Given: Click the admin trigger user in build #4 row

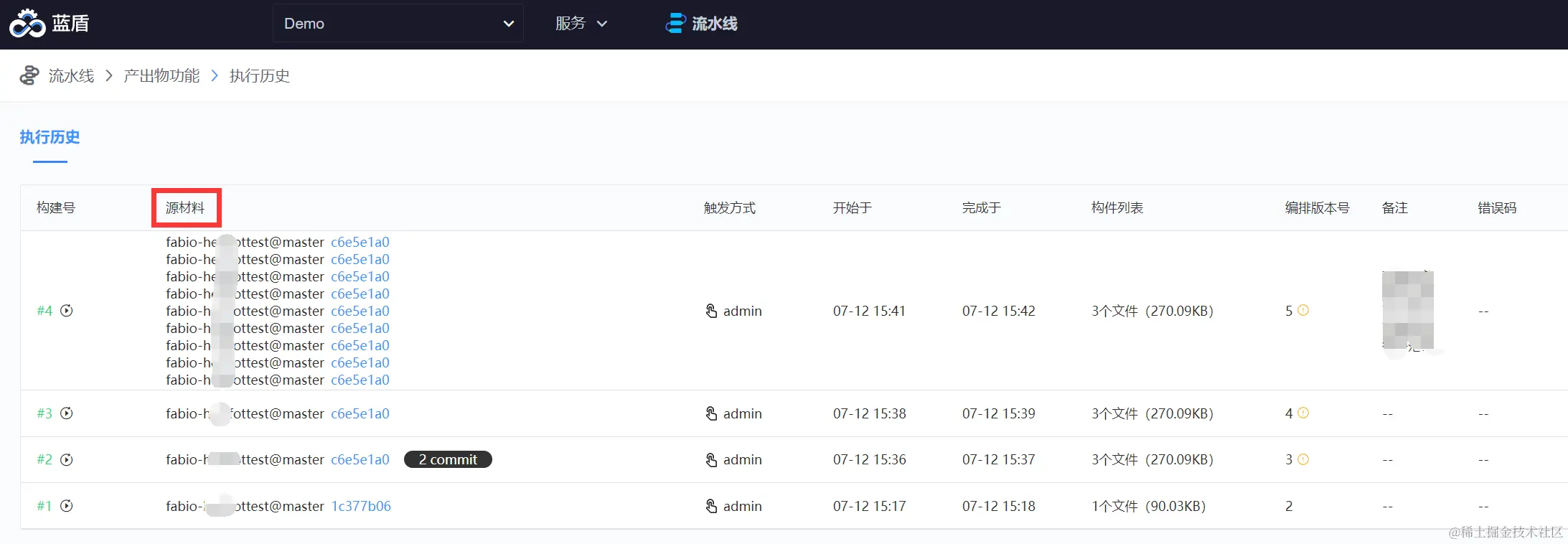Looking at the screenshot, I should click(x=743, y=311).
